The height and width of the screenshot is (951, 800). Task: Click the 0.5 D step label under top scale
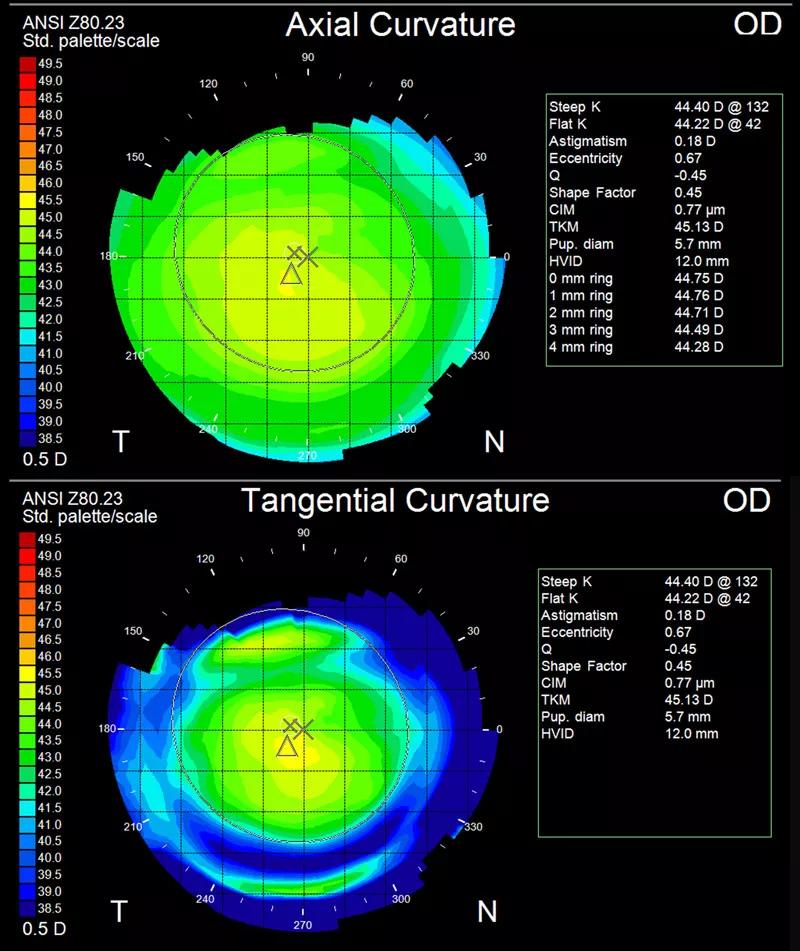pos(44,459)
